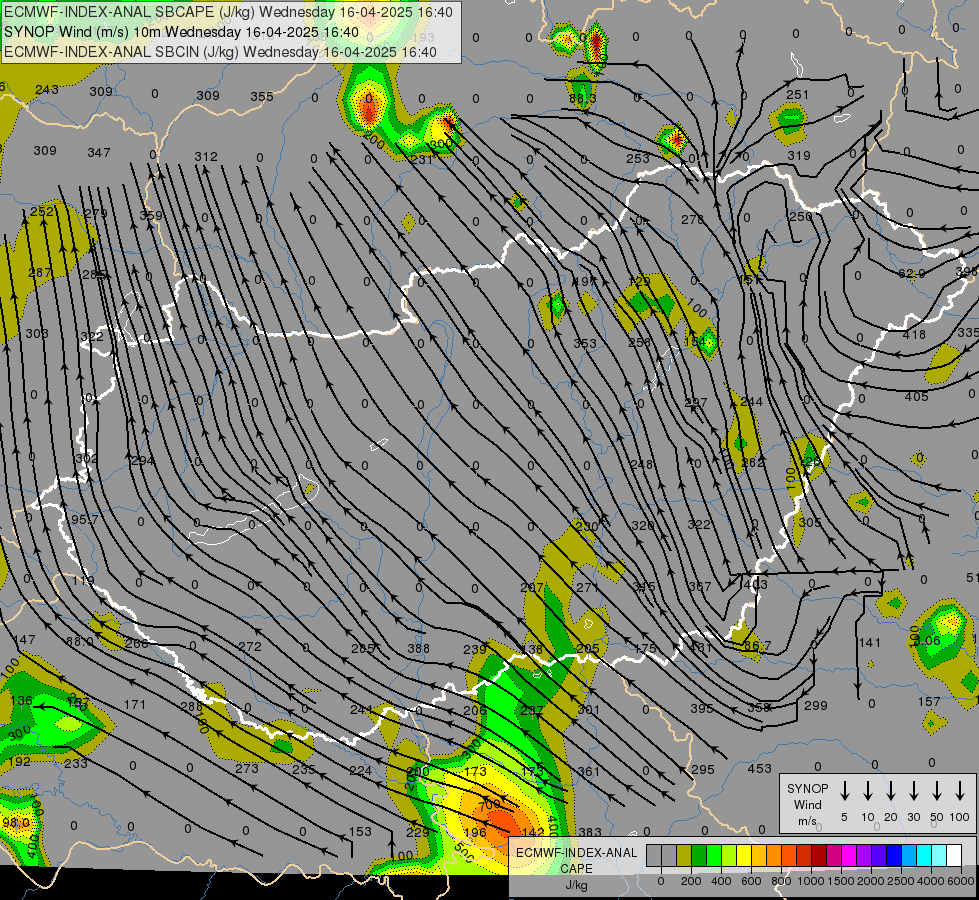The image size is (979, 900).
Task: Click the SBCIN title line in the header
Action: coord(220,52)
